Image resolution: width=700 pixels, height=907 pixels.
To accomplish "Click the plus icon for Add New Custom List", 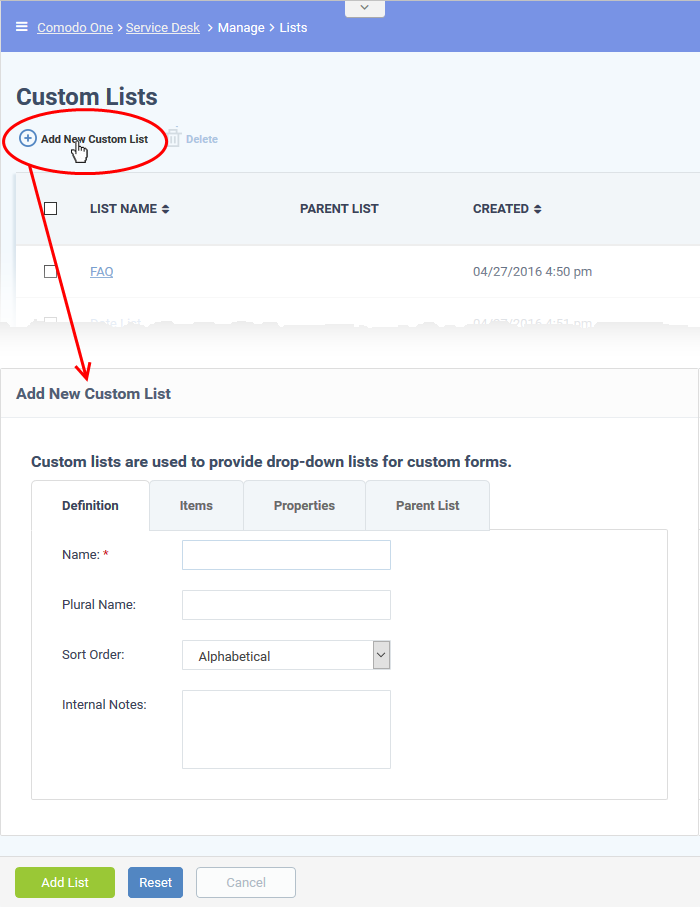I will tap(28, 138).
